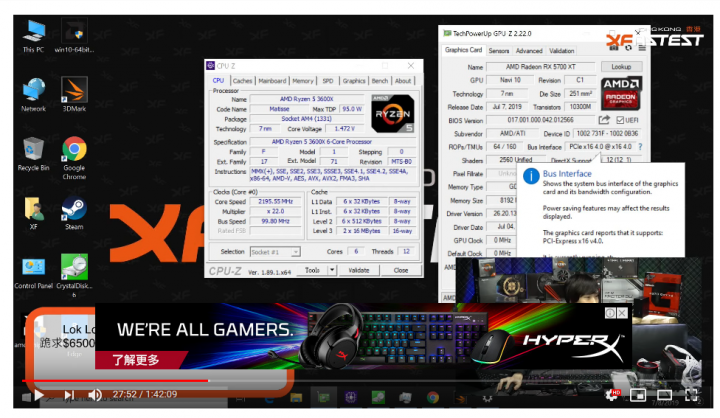
Task: Click the Bus Interface question mark icon
Action: (x=640, y=147)
